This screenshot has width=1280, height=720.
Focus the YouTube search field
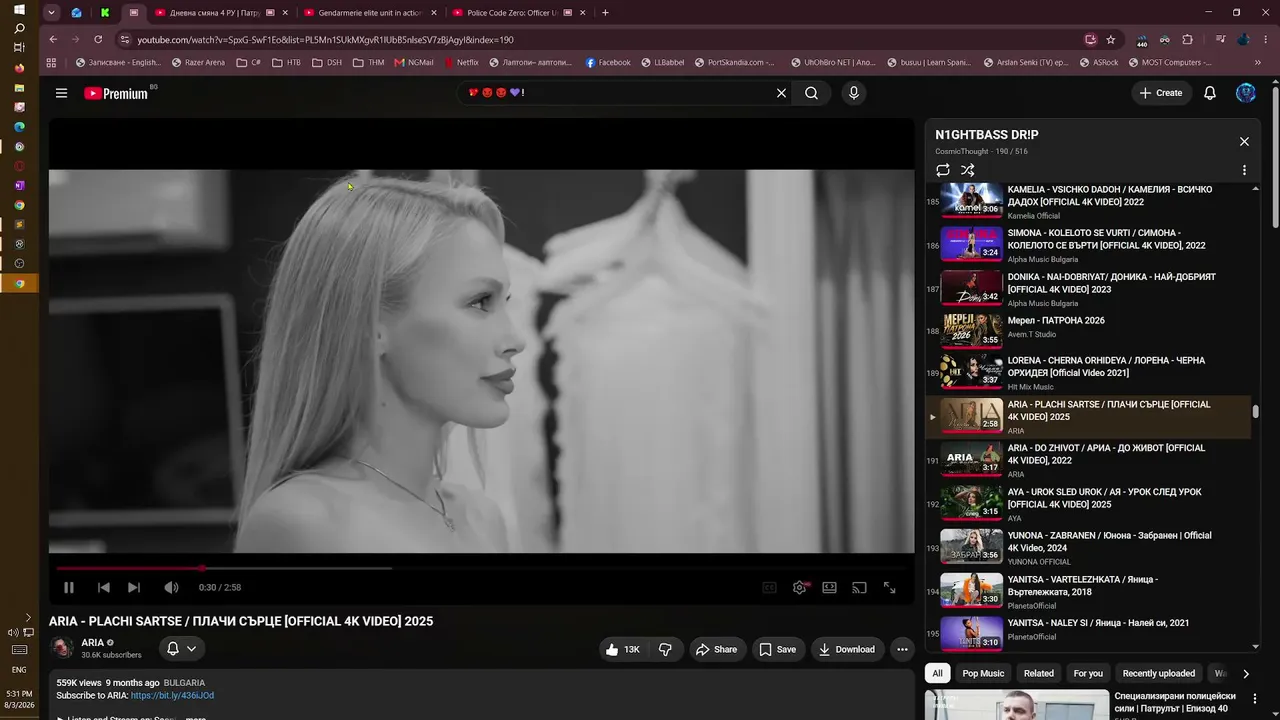(615, 93)
